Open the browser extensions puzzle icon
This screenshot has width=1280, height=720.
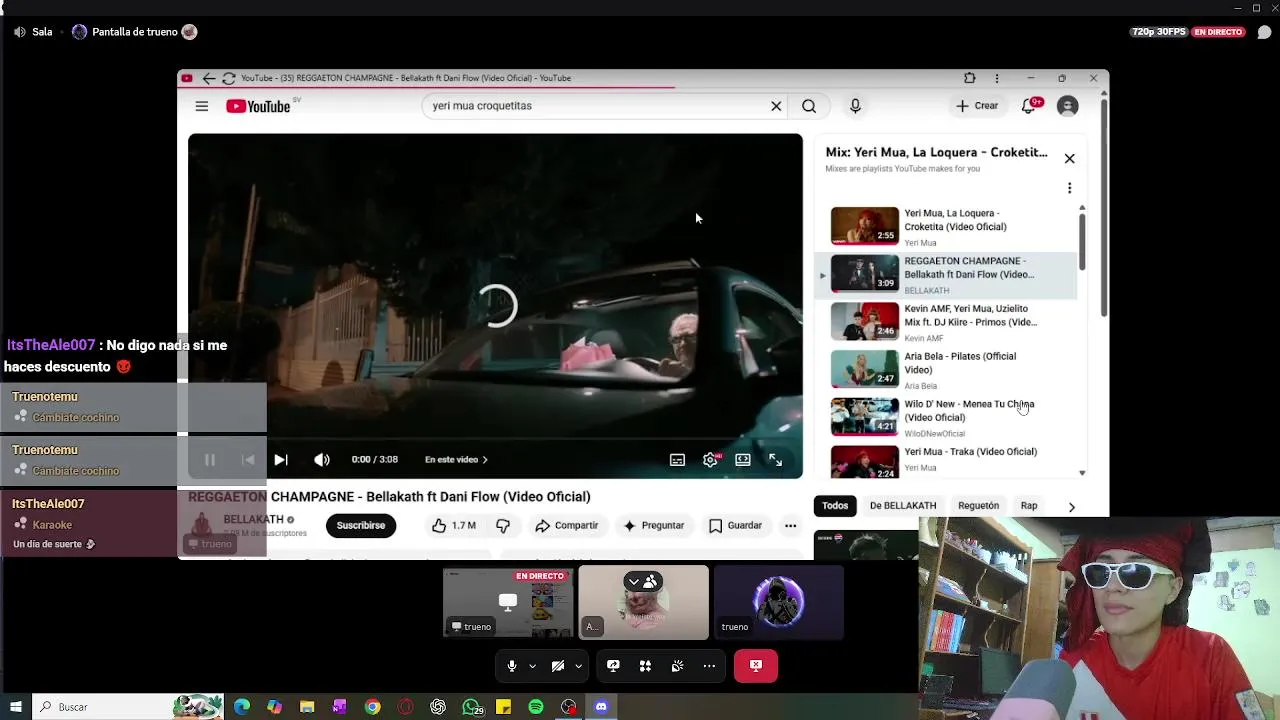tap(969, 78)
